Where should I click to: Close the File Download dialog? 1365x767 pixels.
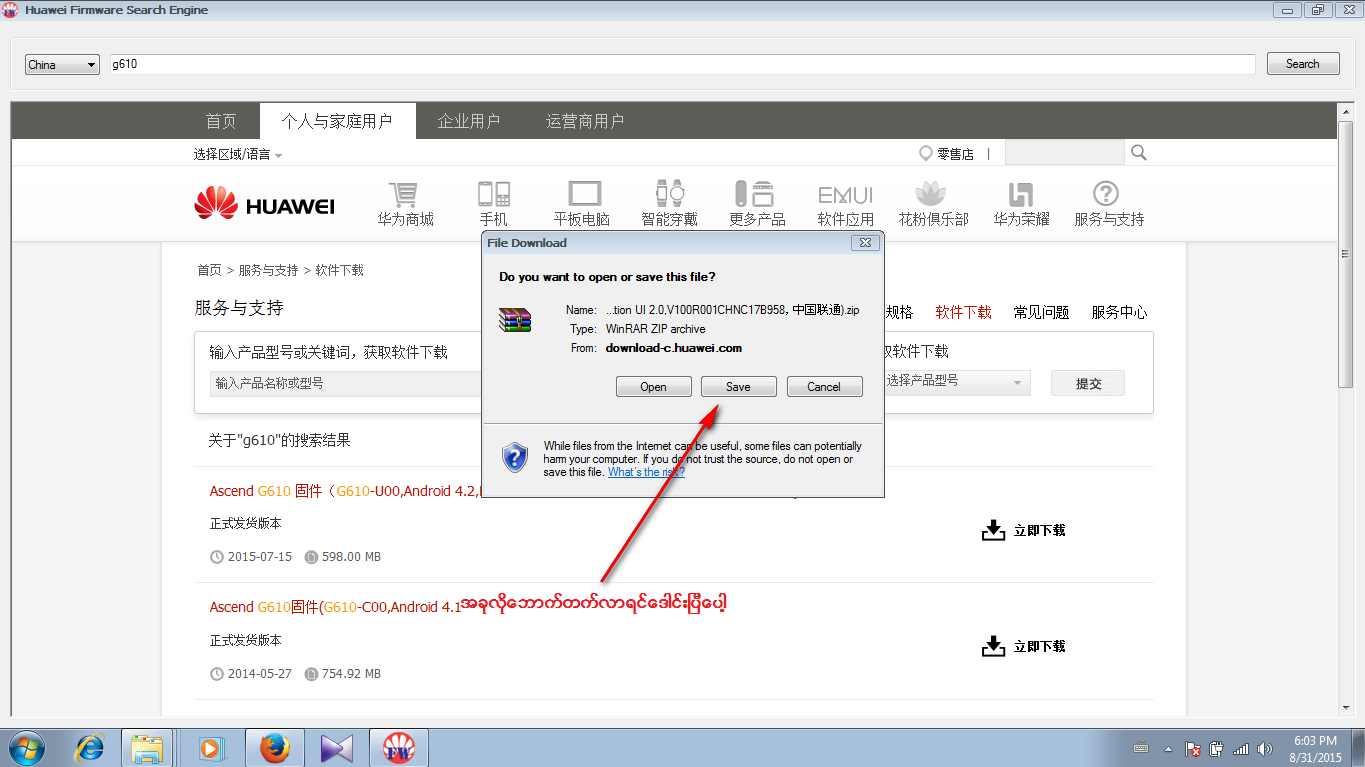tap(865, 243)
